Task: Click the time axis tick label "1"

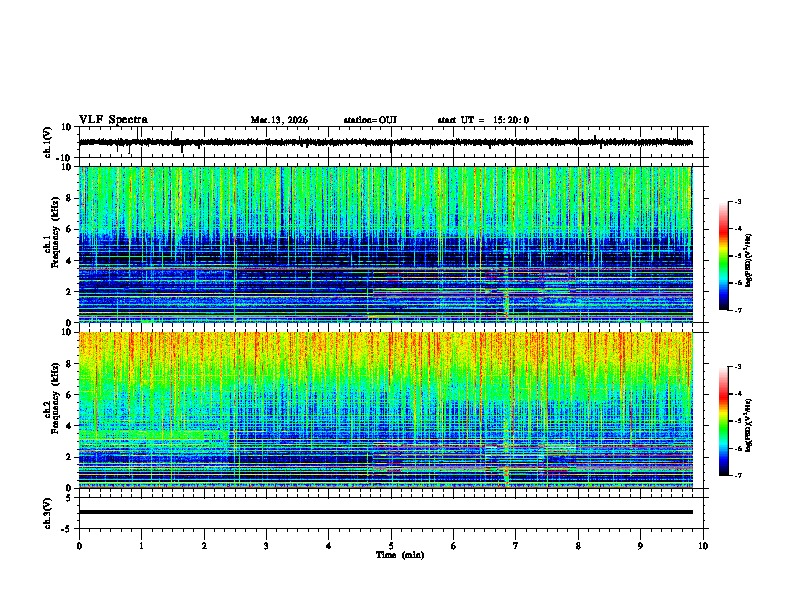Action: tap(141, 546)
